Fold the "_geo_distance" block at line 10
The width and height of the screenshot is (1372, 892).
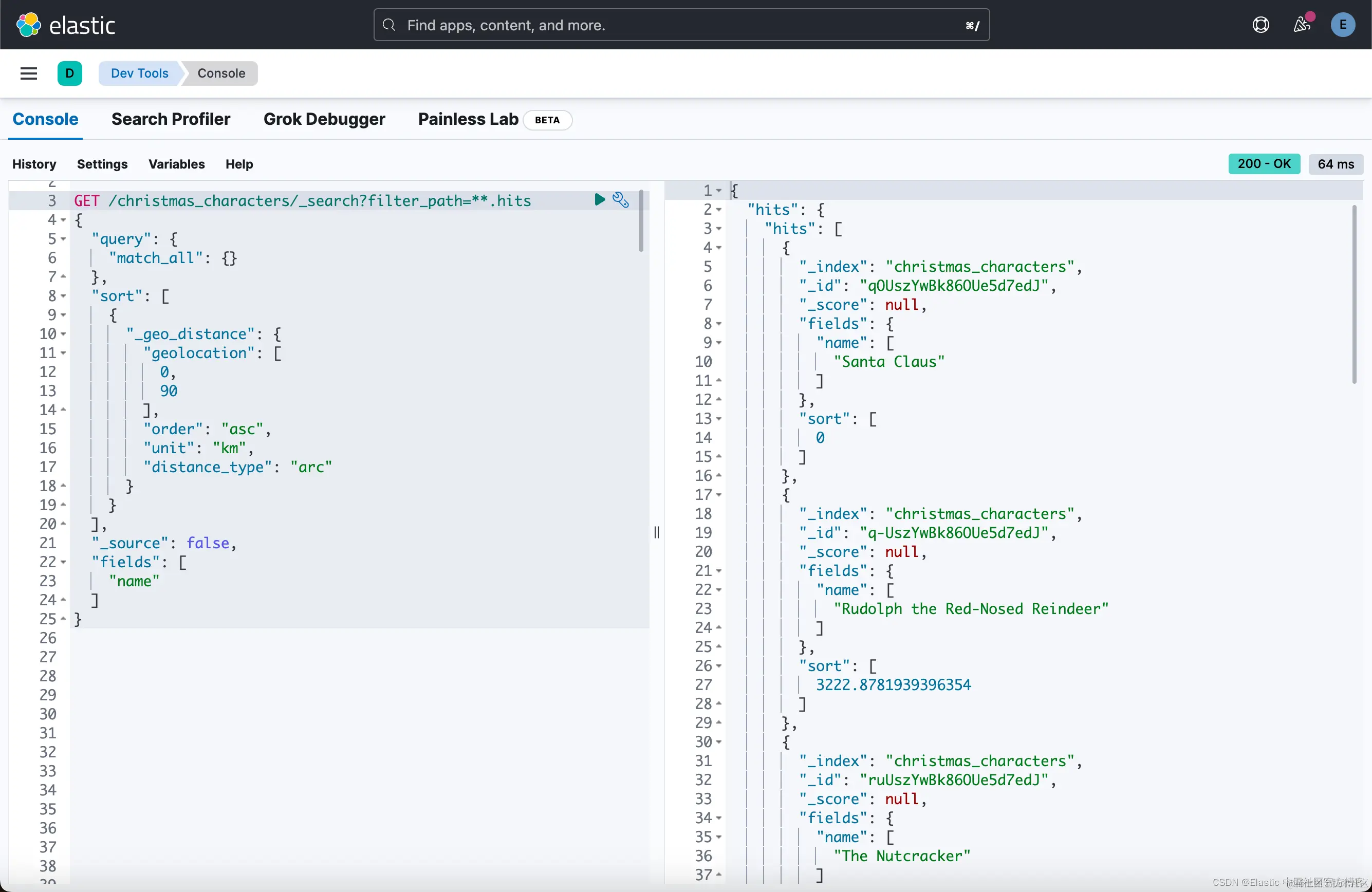63,334
